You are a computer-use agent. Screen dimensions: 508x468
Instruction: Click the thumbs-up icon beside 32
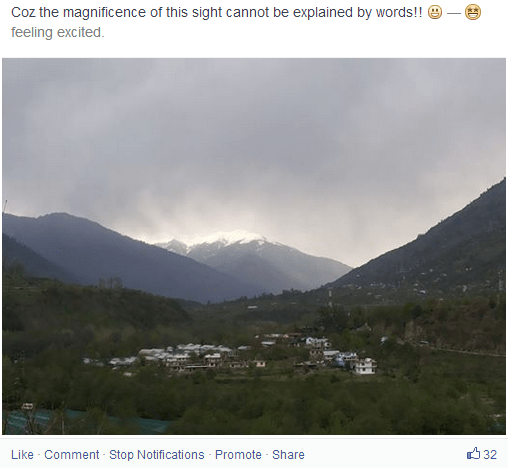point(473,453)
